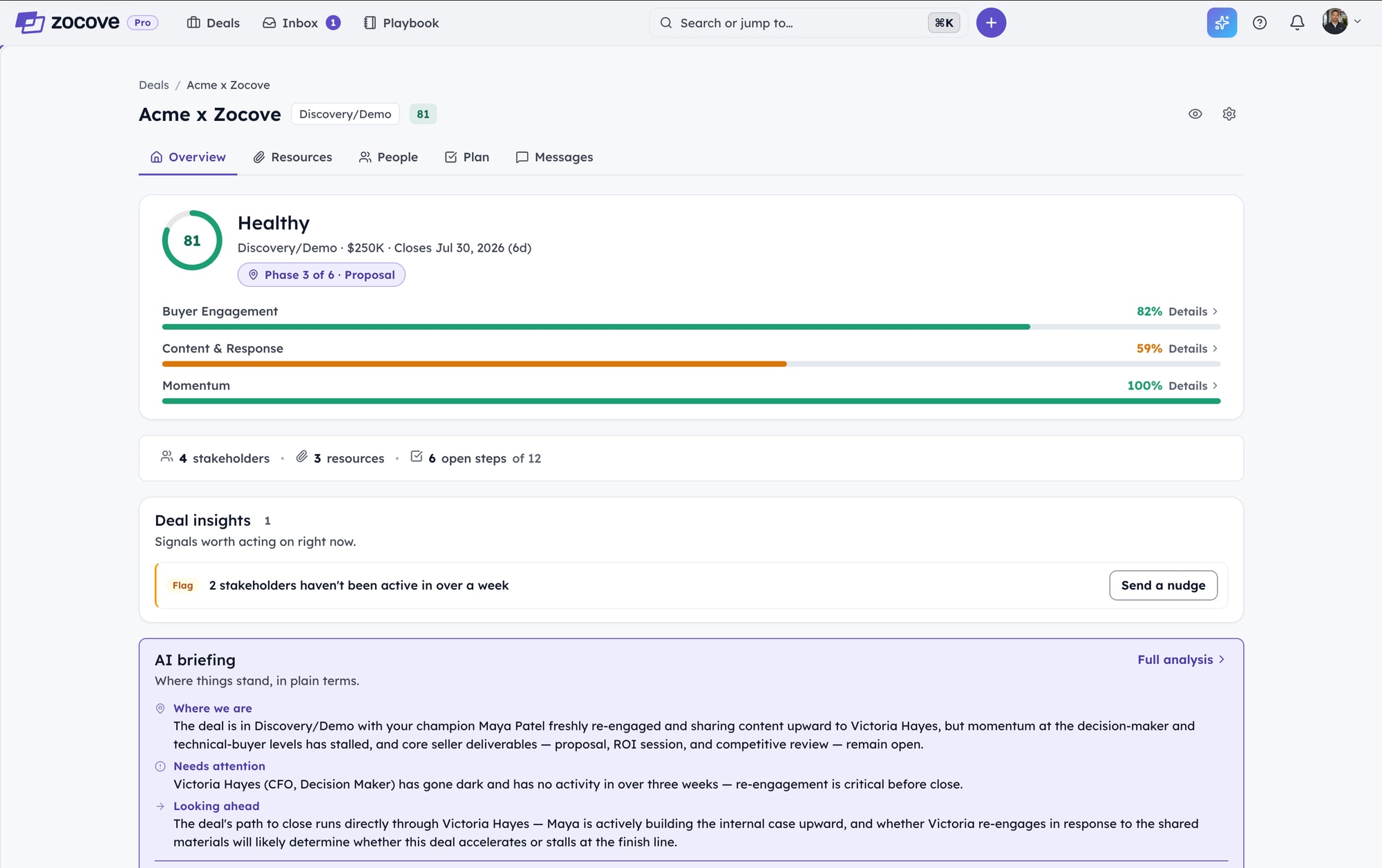Open the Inbox in top navigation
The width and height of the screenshot is (1382, 868).
301,23
